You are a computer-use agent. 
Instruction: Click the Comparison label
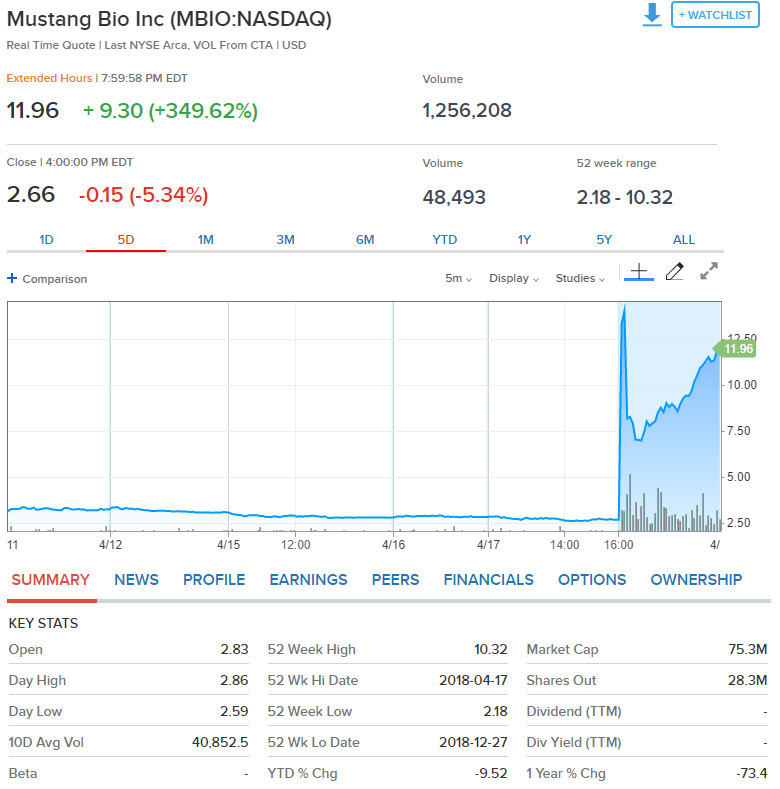pos(55,279)
